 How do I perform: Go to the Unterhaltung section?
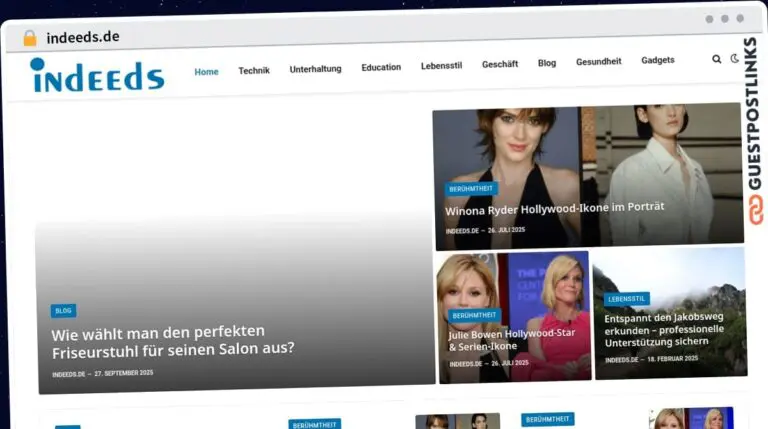click(x=315, y=69)
